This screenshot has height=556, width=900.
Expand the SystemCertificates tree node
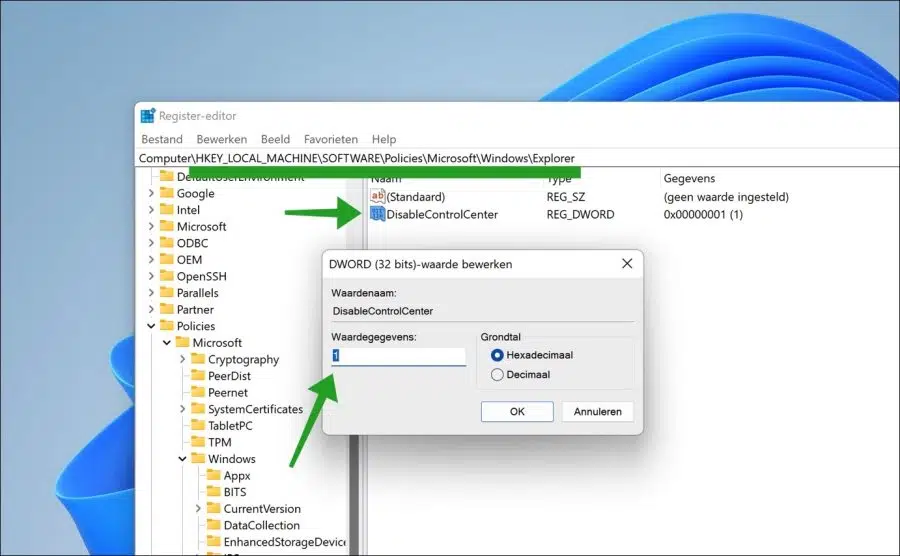[x=183, y=409]
